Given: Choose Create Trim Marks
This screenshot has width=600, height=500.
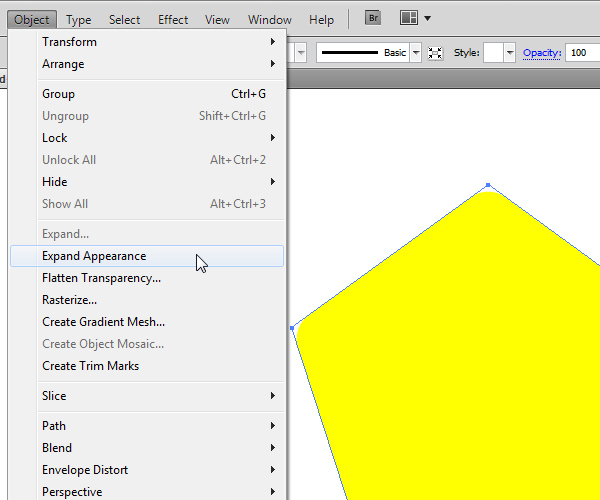Looking at the screenshot, I should [147, 366].
